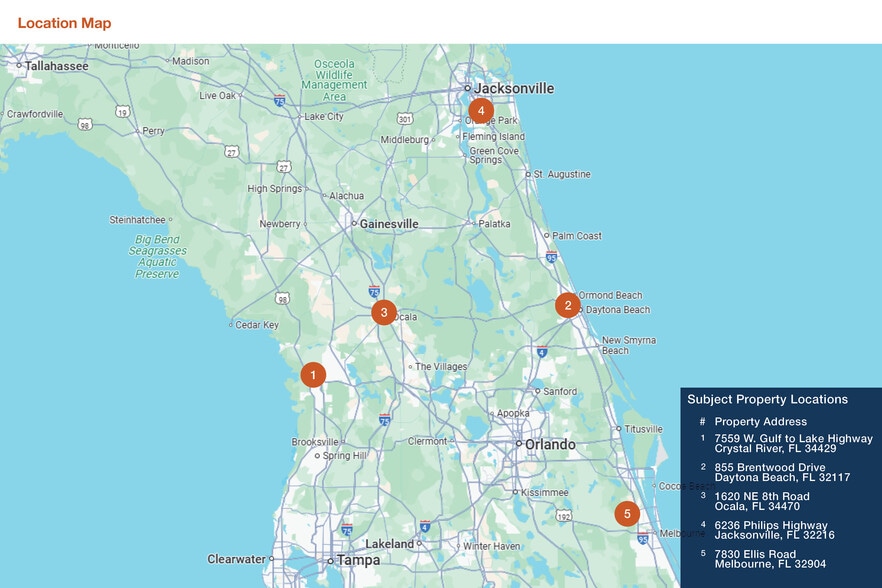Click the US 301 shield near Middleburg
The image size is (882, 588).
405,118
